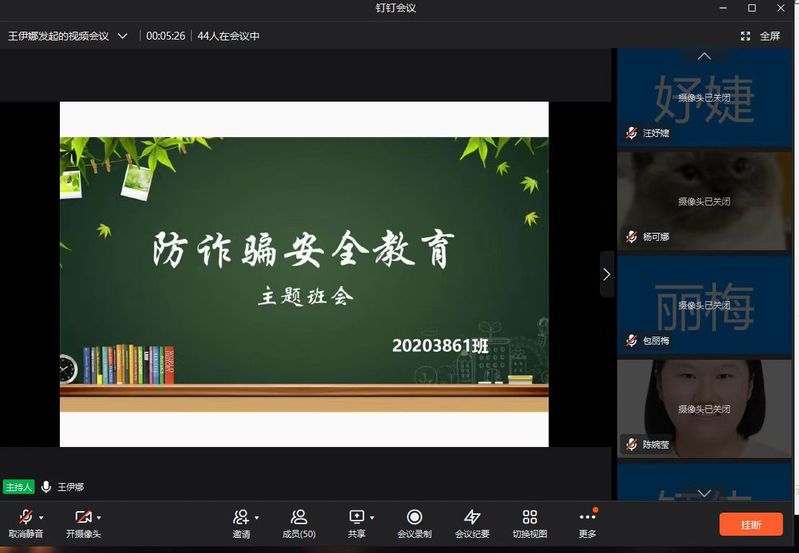Screen dimensions: 799x553
Task: Expand the meeting title dropdown 王伊娜发起的视频会议
Action: [122, 36]
